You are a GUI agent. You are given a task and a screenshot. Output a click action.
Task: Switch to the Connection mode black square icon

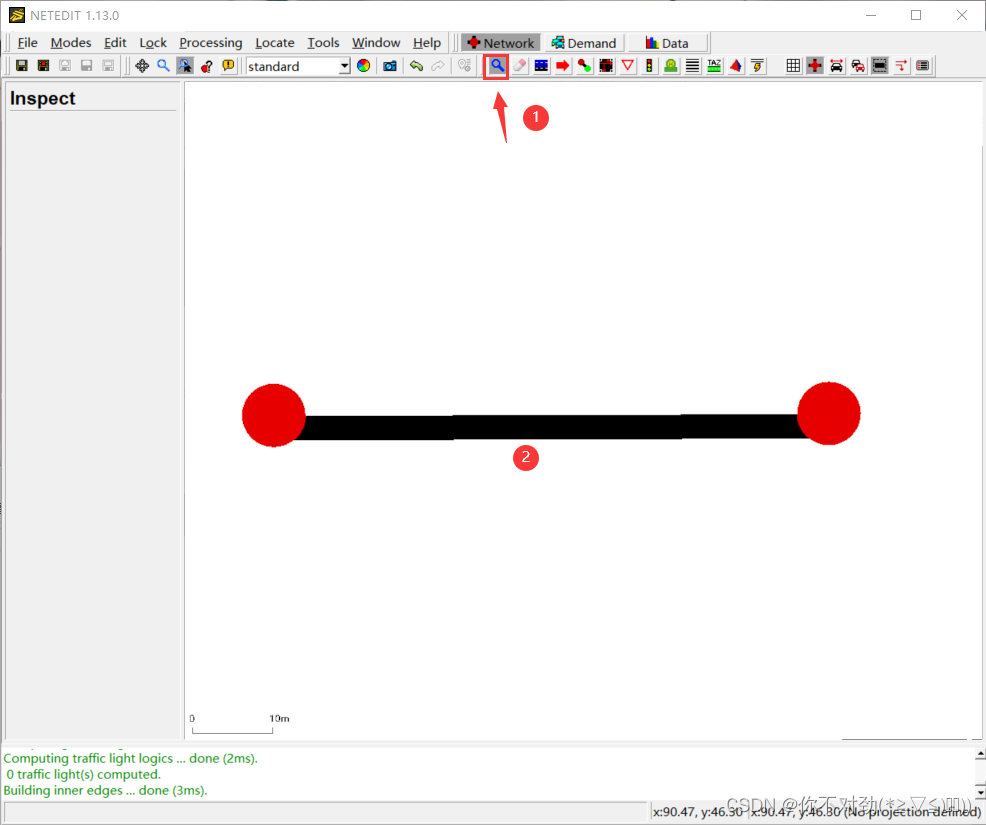606,65
